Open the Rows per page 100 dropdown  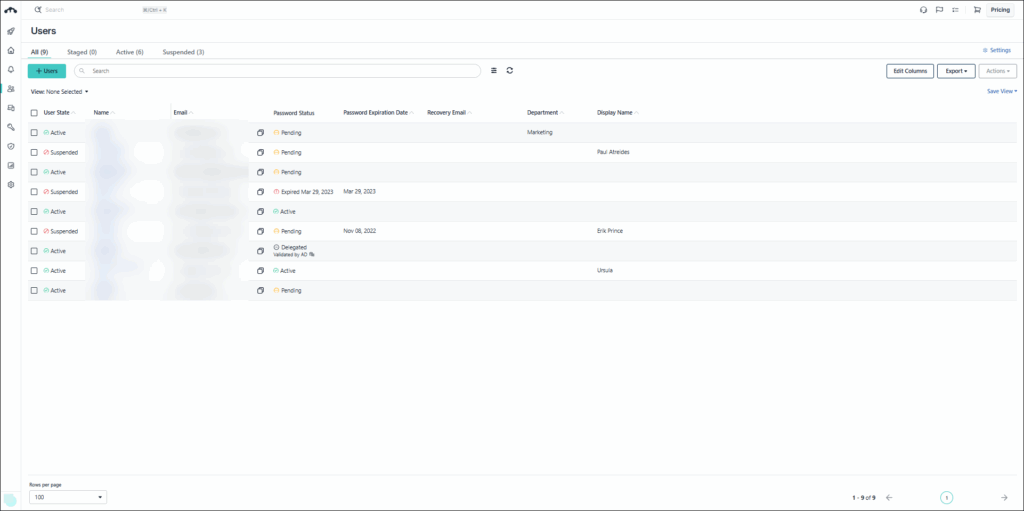[x=68, y=497]
